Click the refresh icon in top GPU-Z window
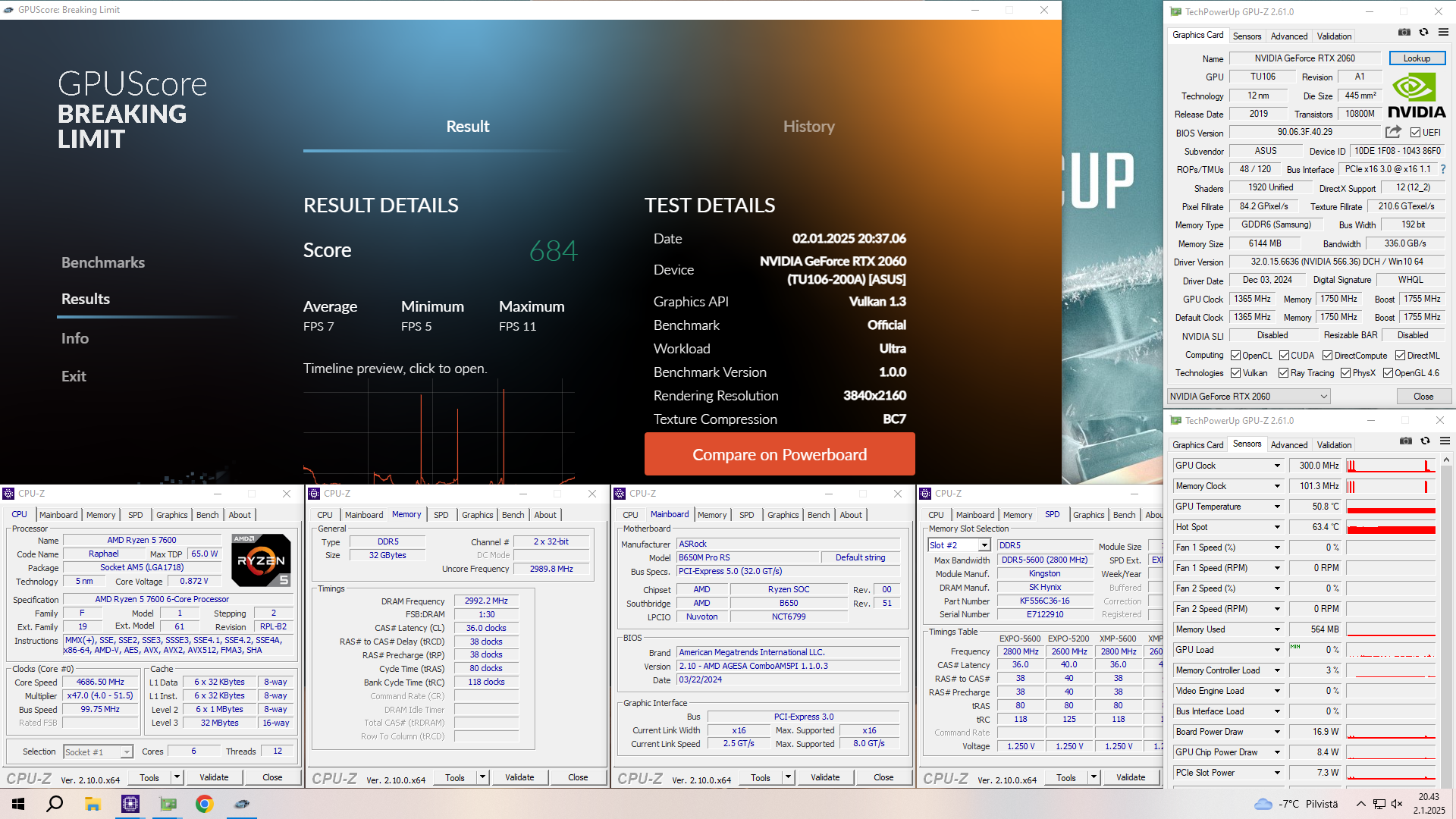 tap(1424, 32)
